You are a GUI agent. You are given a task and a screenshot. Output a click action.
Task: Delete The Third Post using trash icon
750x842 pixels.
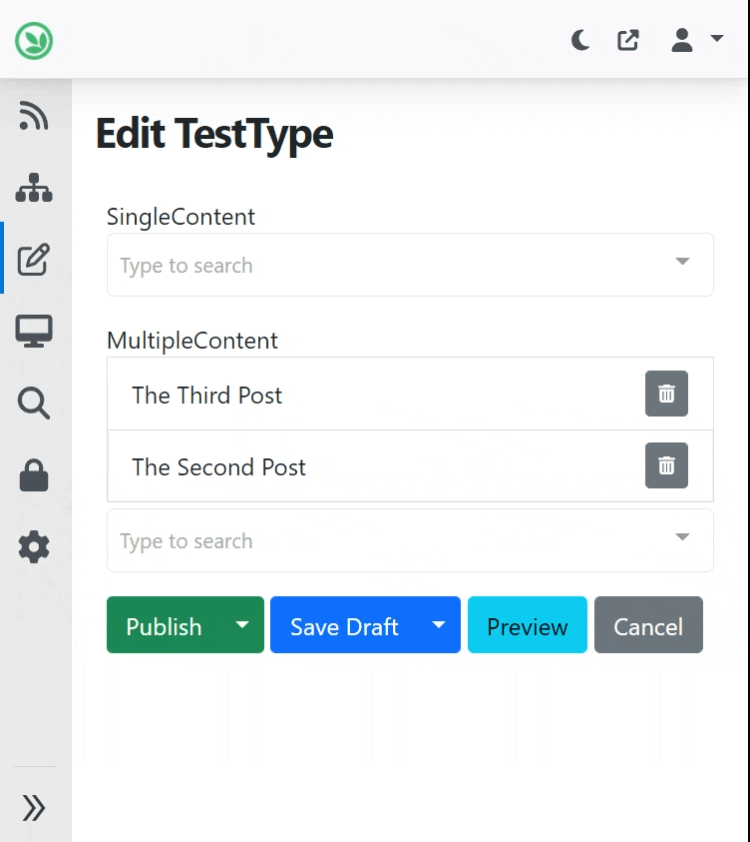pyautogui.click(x=667, y=394)
